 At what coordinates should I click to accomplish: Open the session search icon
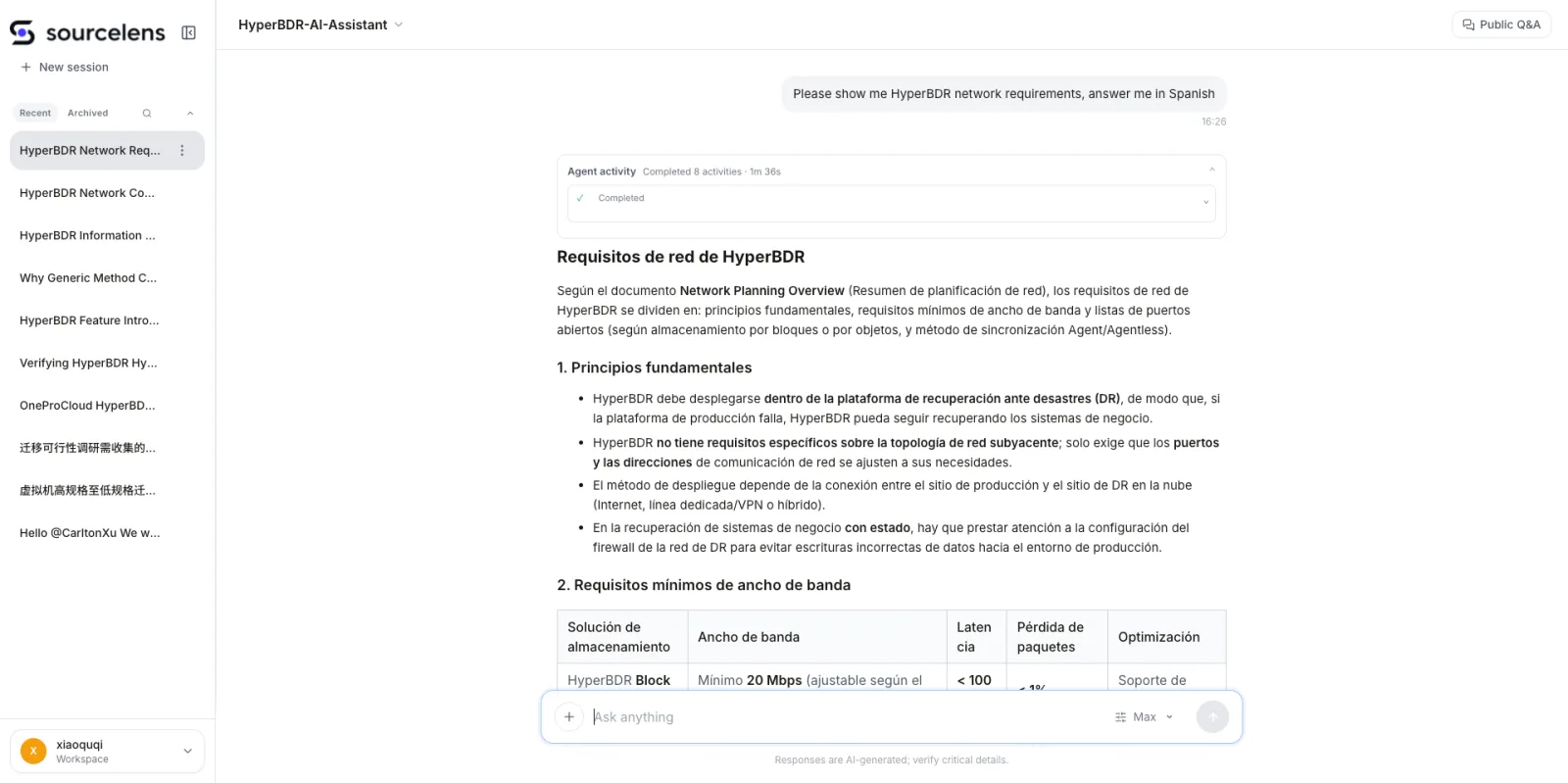pos(147,113)
